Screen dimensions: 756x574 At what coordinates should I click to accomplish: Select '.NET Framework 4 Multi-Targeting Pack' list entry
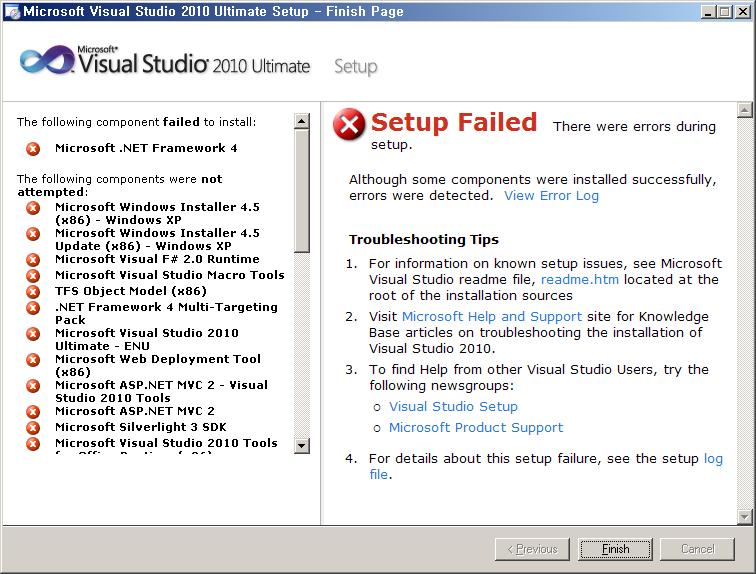[166, 313]
